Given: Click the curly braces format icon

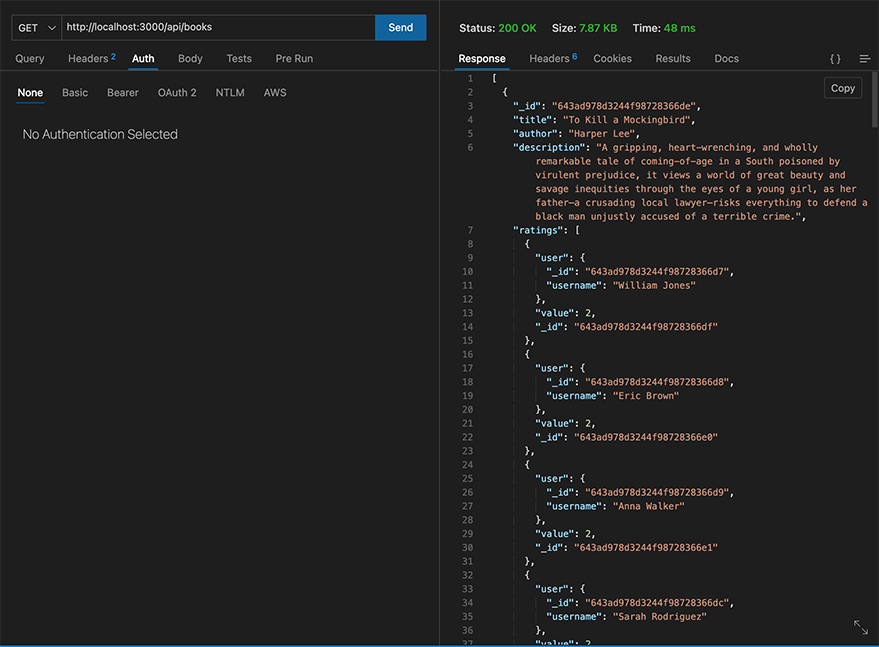Looking at the screenshot, I should [835, 58].
